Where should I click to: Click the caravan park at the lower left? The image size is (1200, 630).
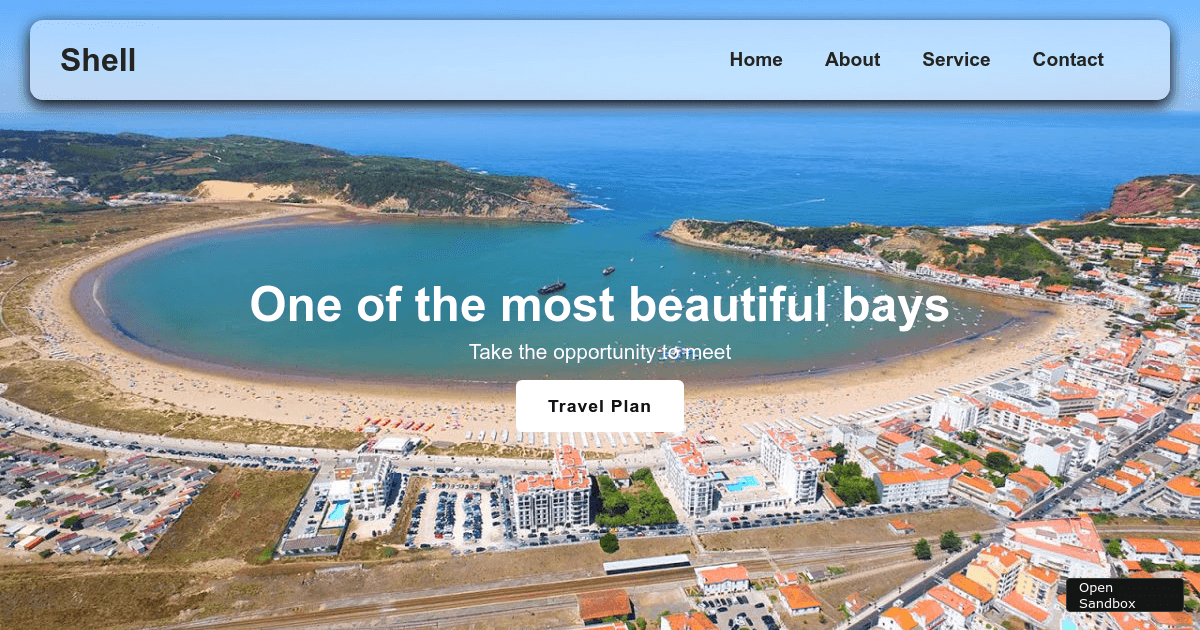pyautogui.click(x=90, y=505)
